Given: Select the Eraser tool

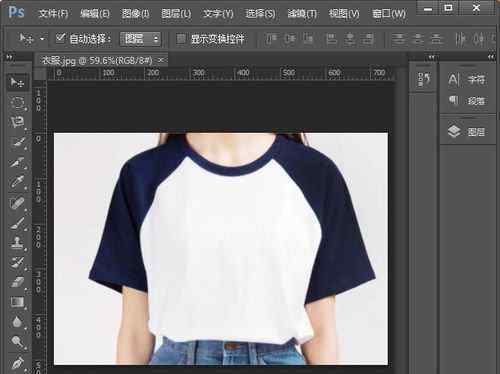Looking at the screenshot, I should [x=17, y=282].
